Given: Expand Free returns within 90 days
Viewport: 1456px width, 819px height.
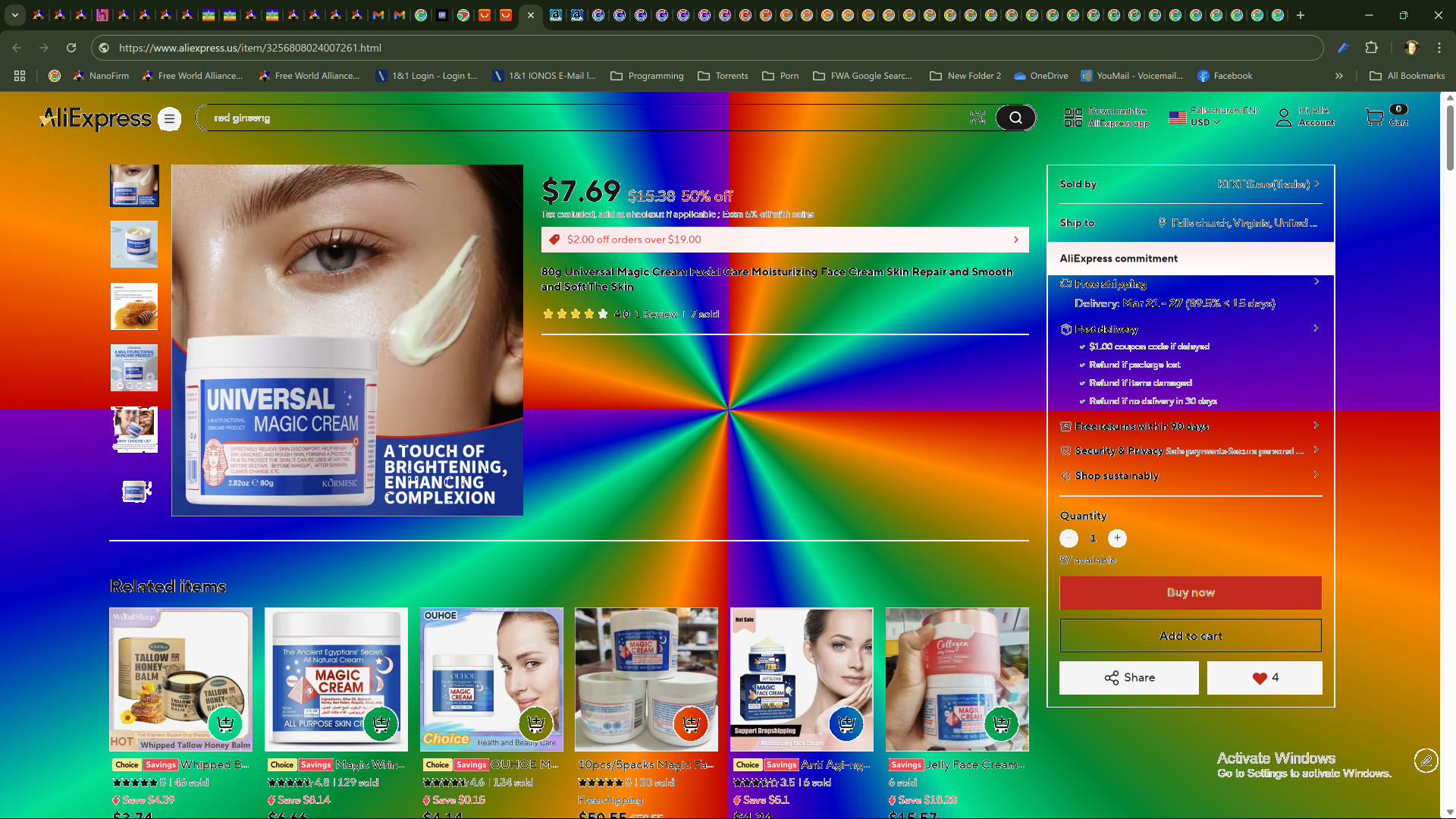Looking at the screenshot, I should coord(1316,426).
